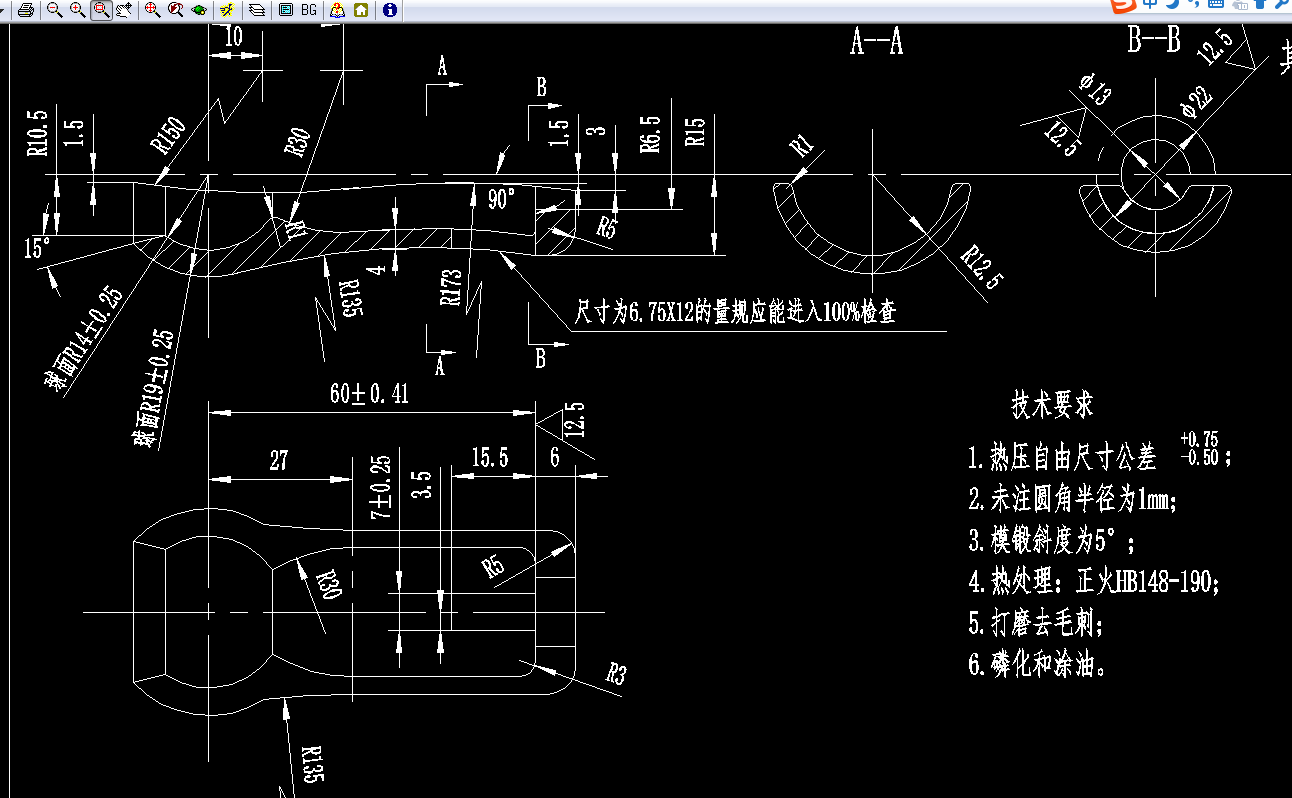
Task: Click the R30 radius label in side view
Action: click(298, 141)
